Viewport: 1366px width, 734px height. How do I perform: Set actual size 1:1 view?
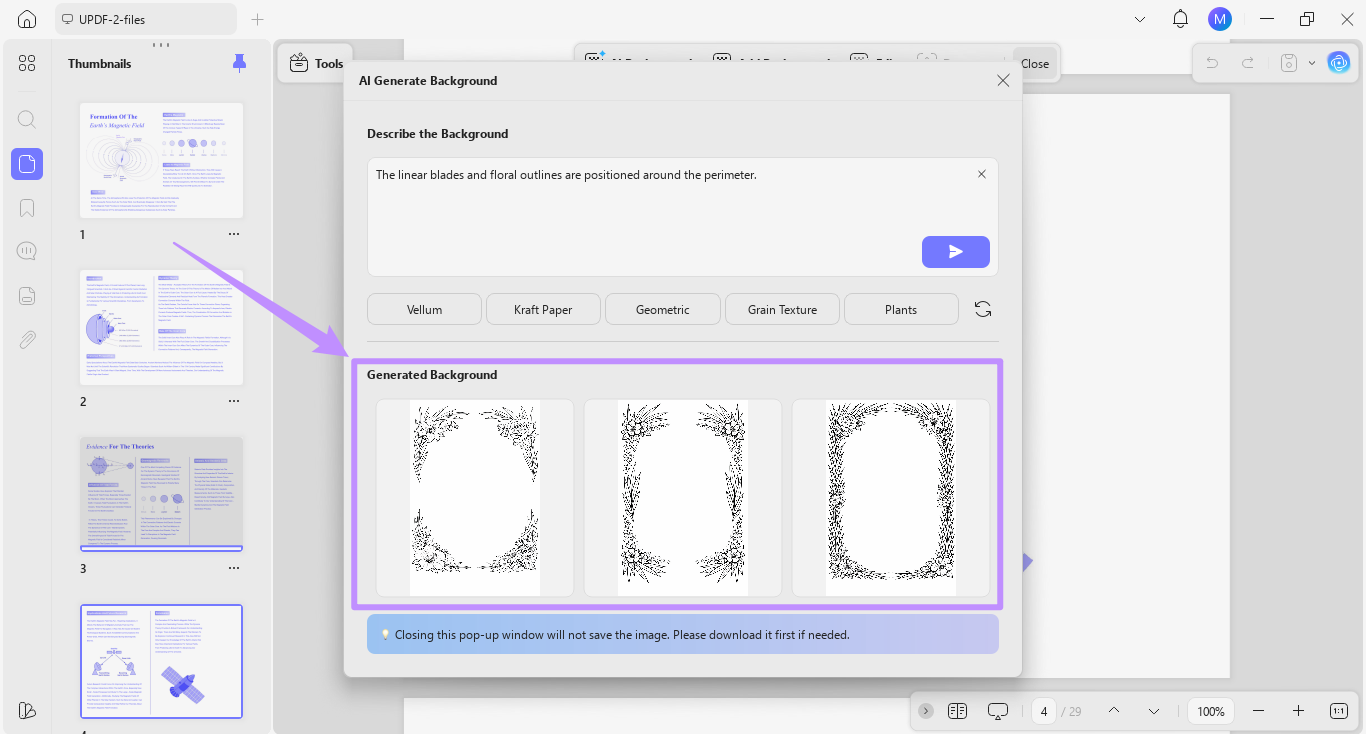coord(1339,711)
